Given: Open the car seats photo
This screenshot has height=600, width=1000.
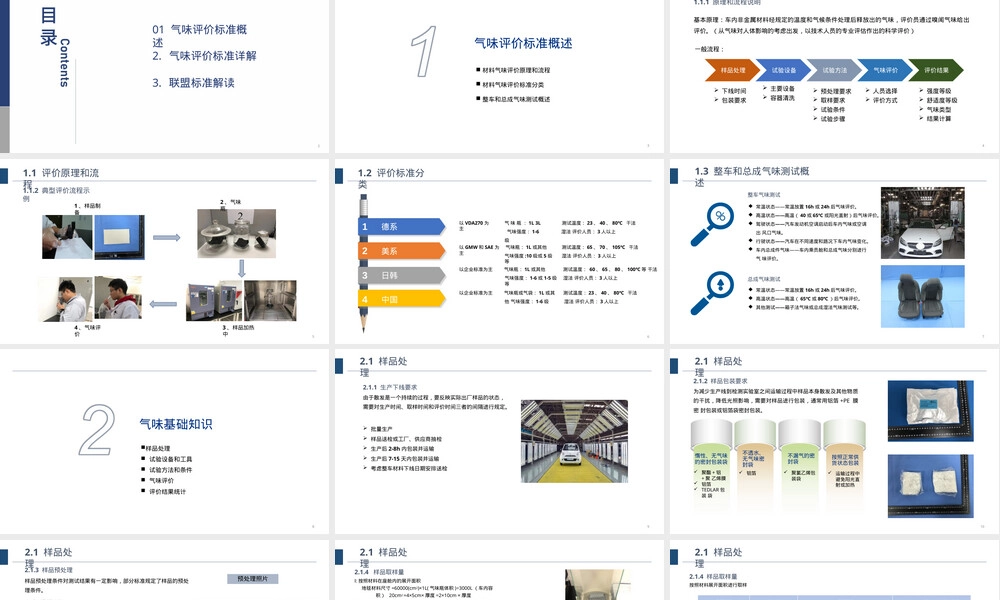Looking at the screenshot, I should pos(922,296).
